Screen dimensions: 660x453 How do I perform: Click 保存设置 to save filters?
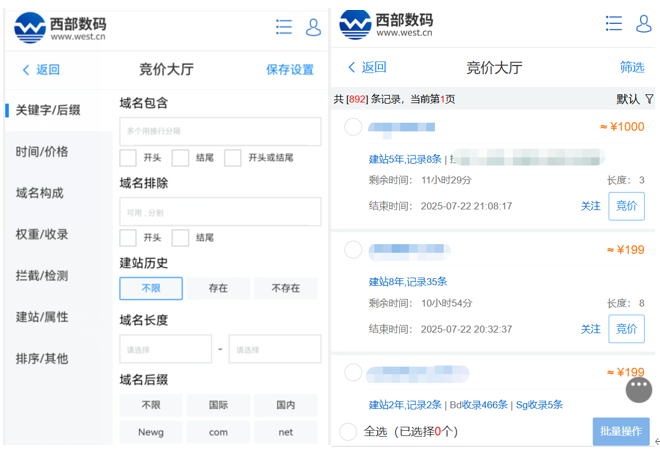(x=289, y=70)
